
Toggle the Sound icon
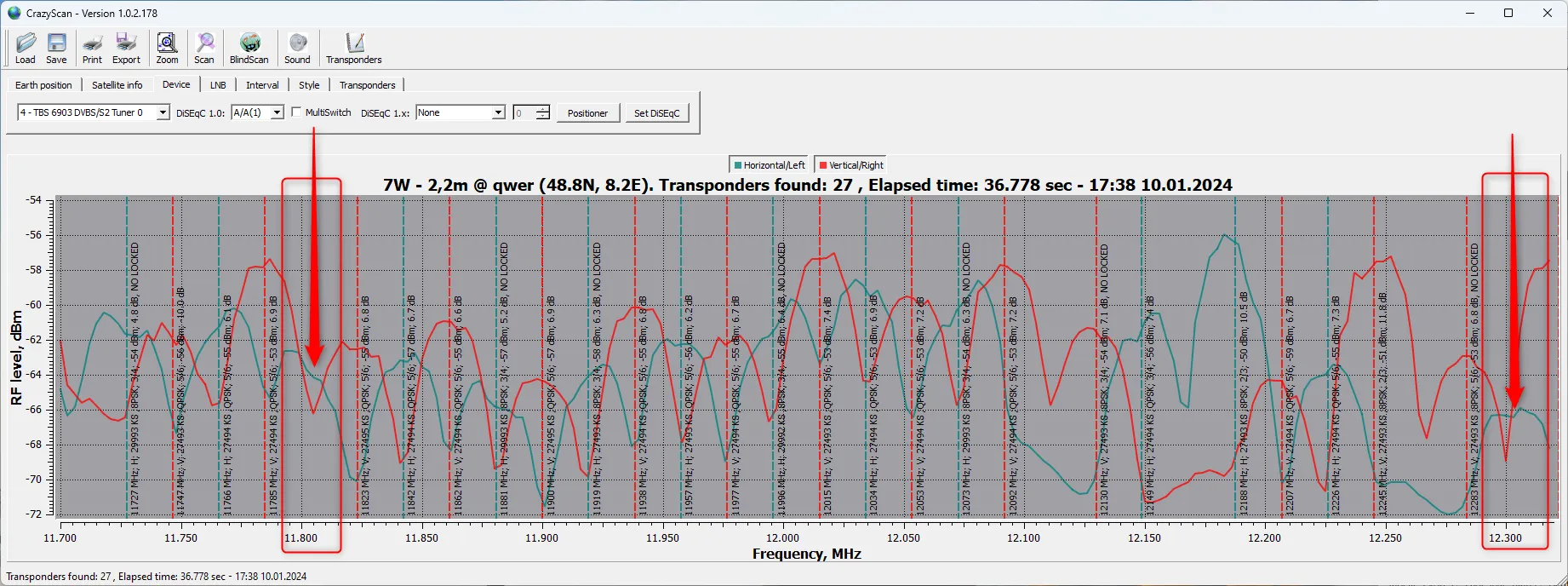[297, 48]
